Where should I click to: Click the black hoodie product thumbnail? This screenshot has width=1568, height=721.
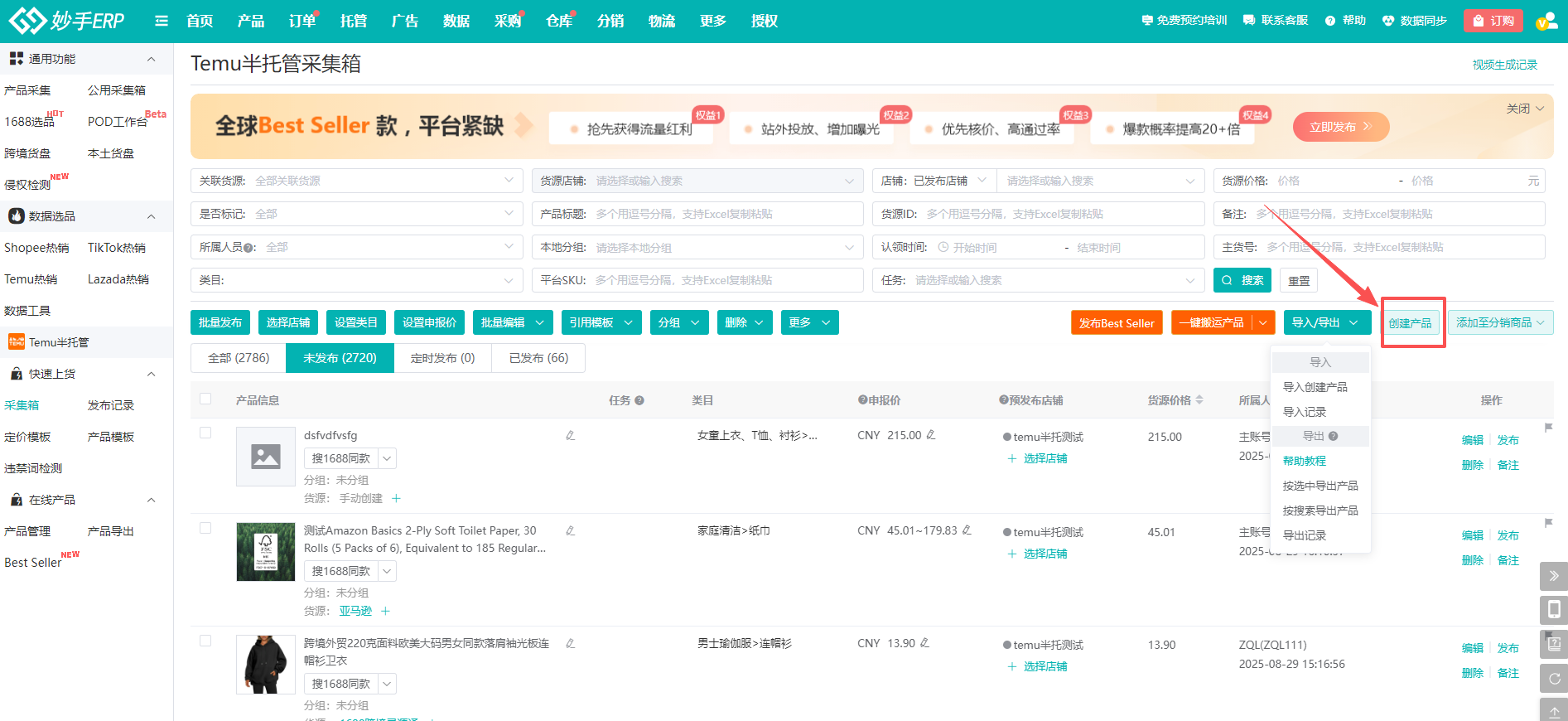click(x=266, y=664)
